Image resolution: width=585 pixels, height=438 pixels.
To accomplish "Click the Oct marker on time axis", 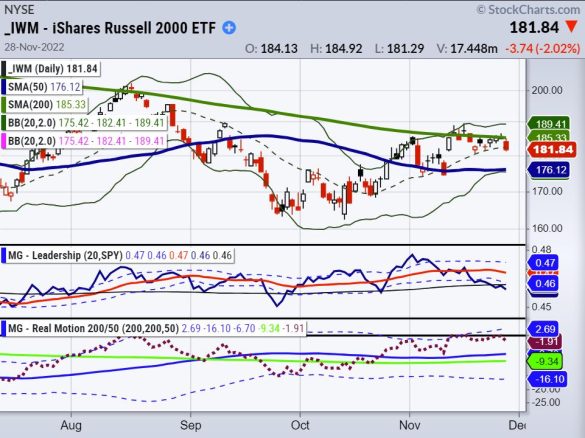I will [x=300, y=425].
